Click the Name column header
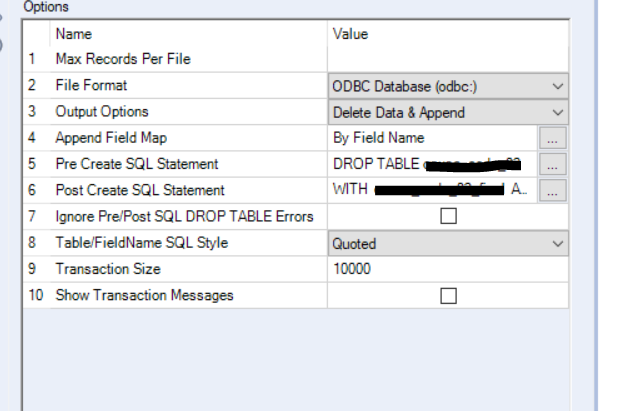The width and height of the screenshot is (619, 411). (x=74, y=34)
